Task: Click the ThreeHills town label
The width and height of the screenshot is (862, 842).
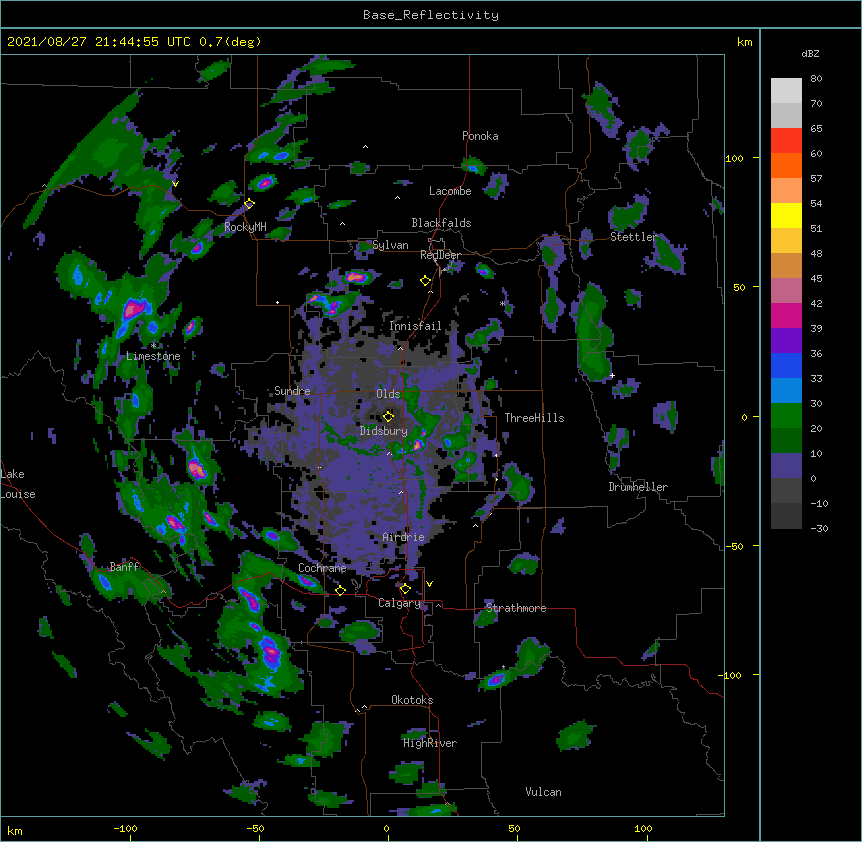Action: click(x=534, y=418)
